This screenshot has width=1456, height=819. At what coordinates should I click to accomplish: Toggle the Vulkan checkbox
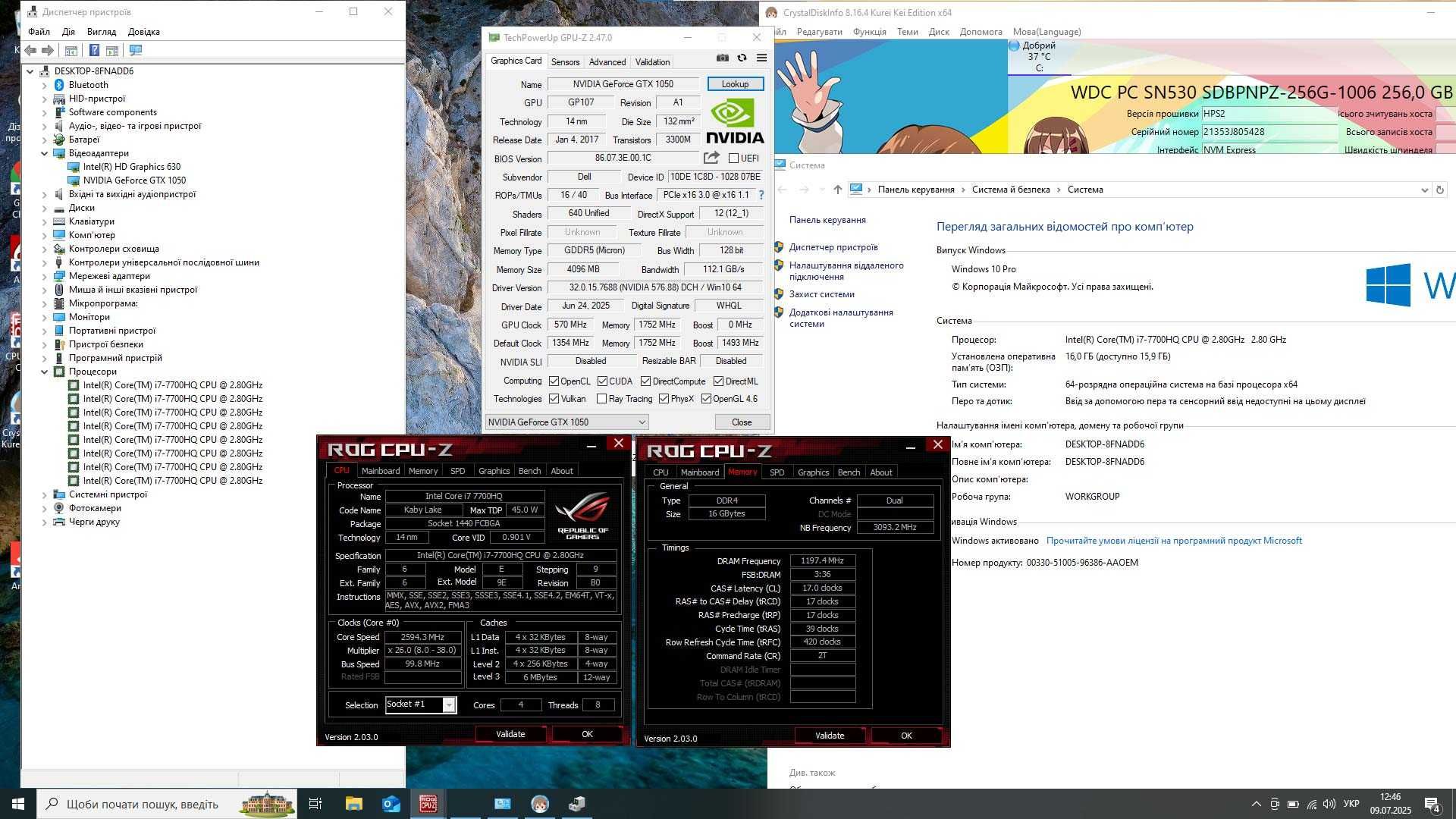554,399
